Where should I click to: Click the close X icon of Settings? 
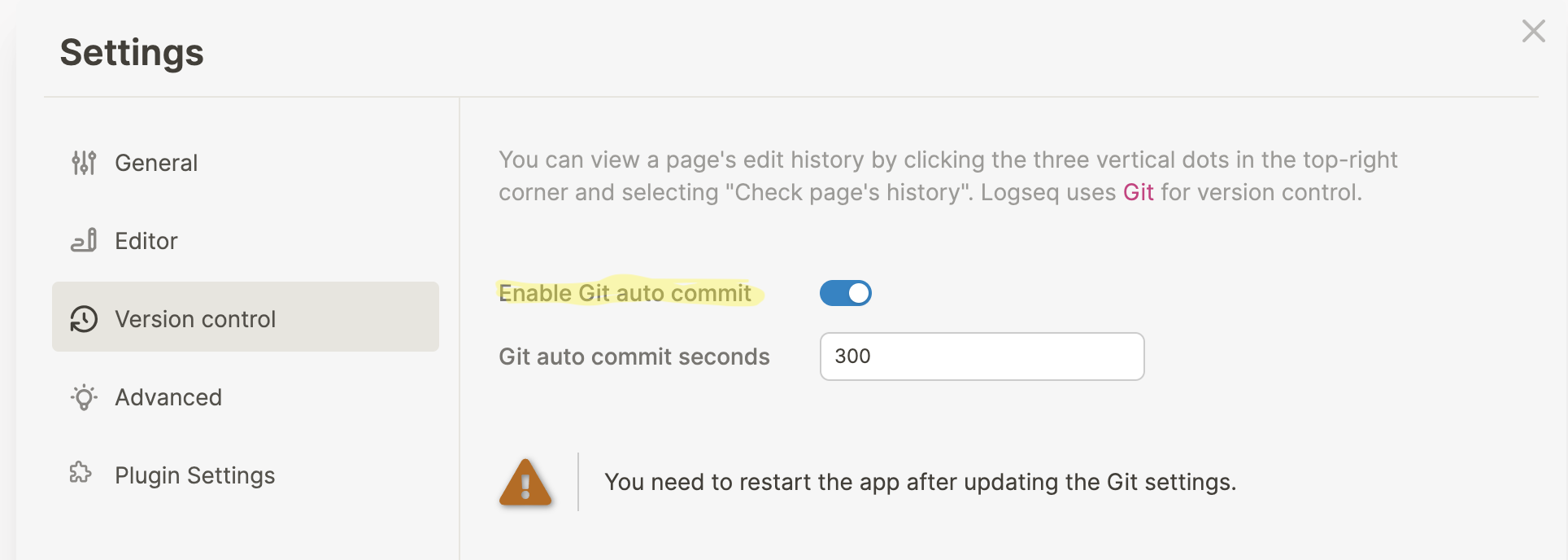pyautogui.click(x=1533, y=31)
